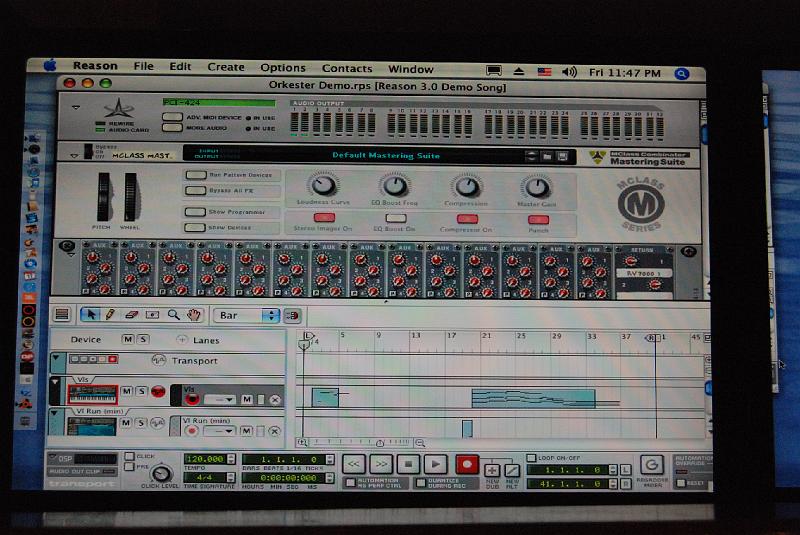Select the Pencil tool in sequencer toolbar

pos(109,315)
